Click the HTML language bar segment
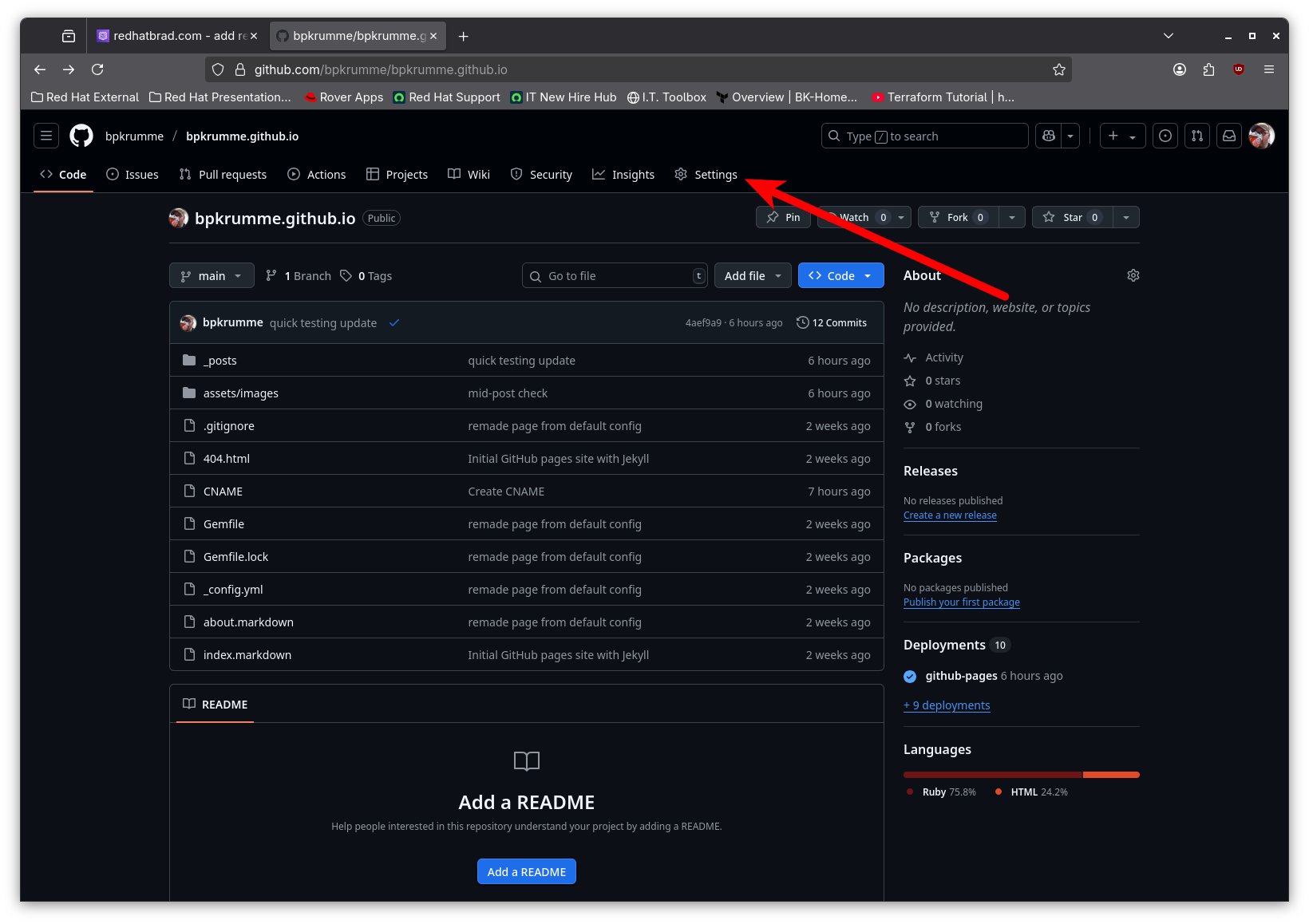1309x924 pixels. 1111,775
